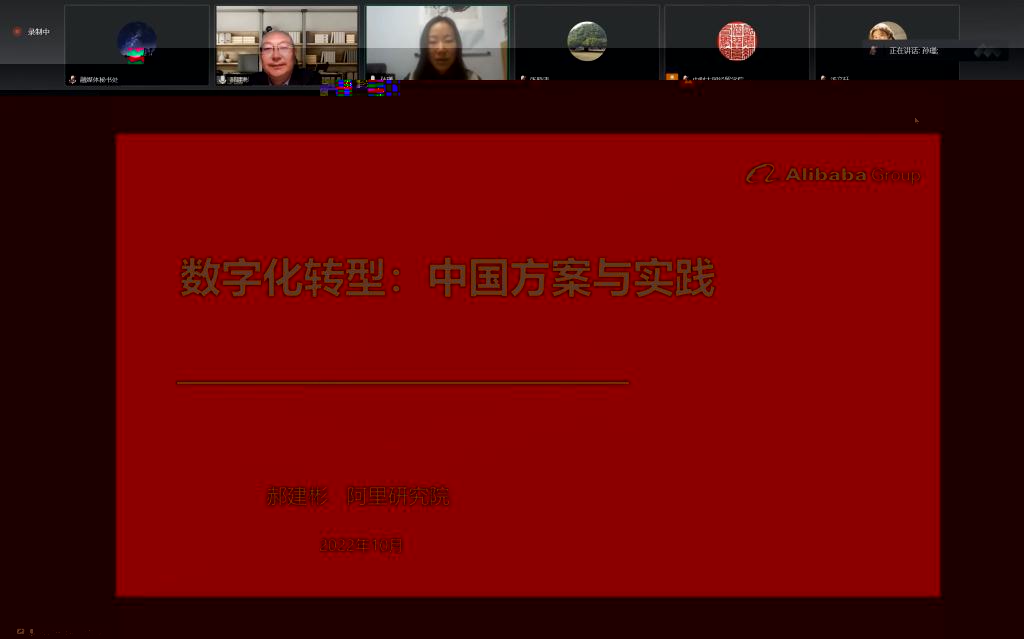Click the microphone icon on the starry avatar tile

pos(72,80)
